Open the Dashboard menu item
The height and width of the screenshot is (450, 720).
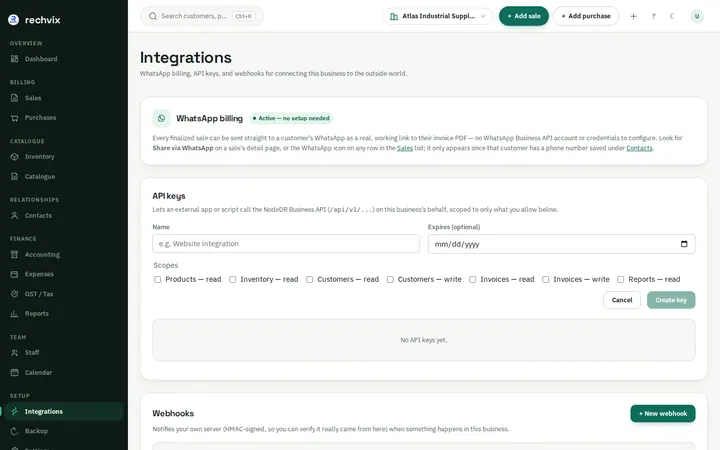pyautogui.click(x=64, y=59)
